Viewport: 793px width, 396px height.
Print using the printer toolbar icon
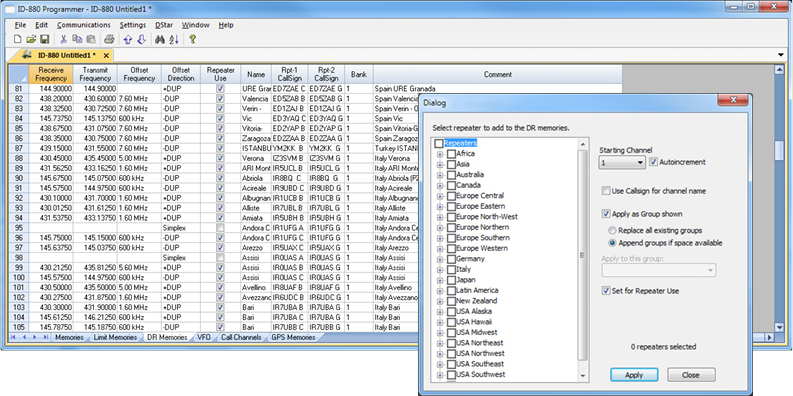109,39
